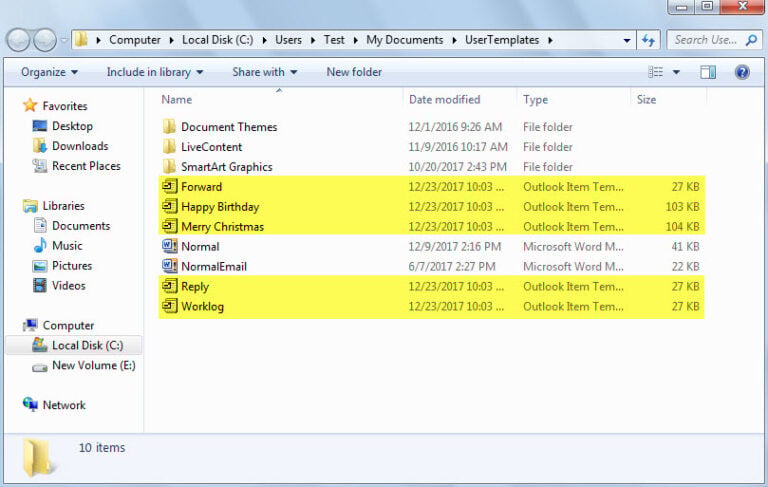Expand arrow after Users breadcrumb
The width and height of the screenshot is (768, 487).
tap(313, 40)
